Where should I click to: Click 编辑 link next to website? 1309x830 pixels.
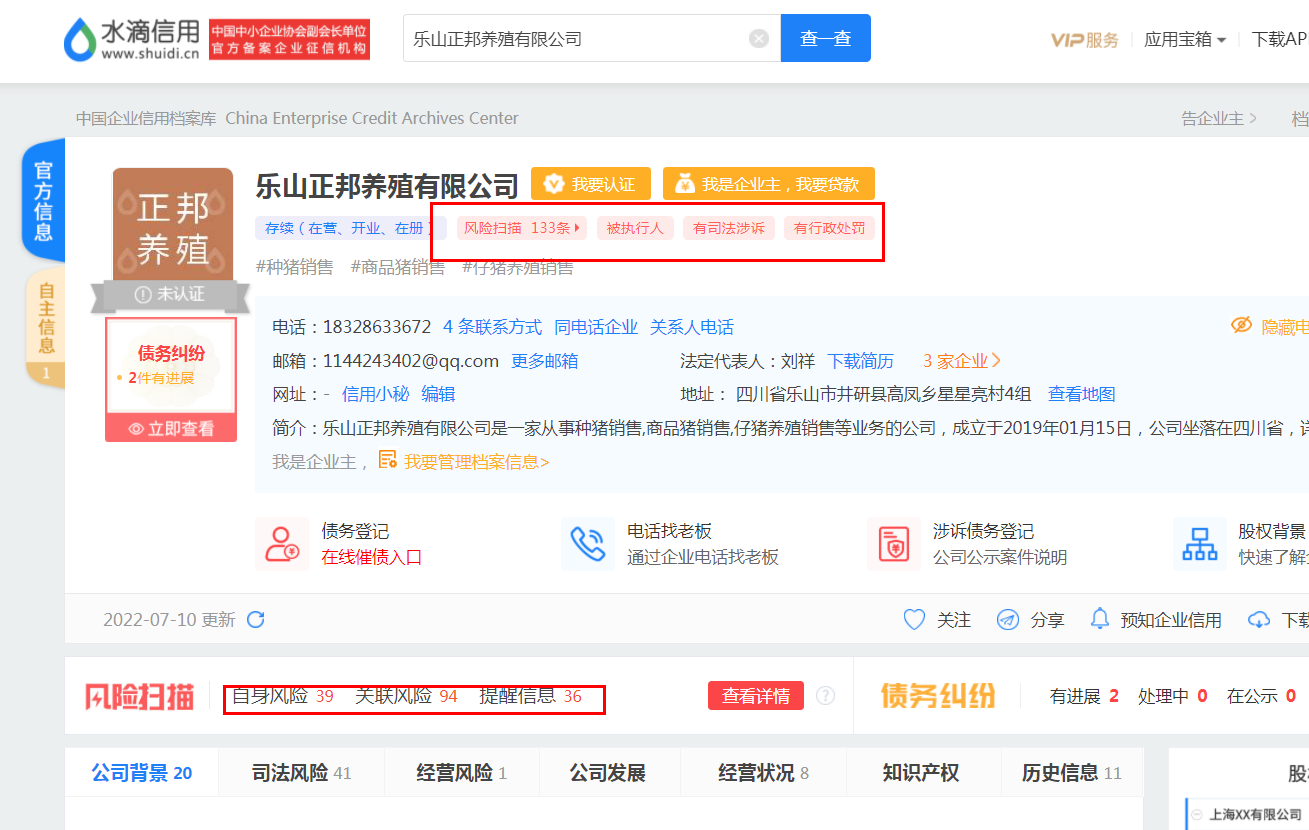tap(438, 394)
